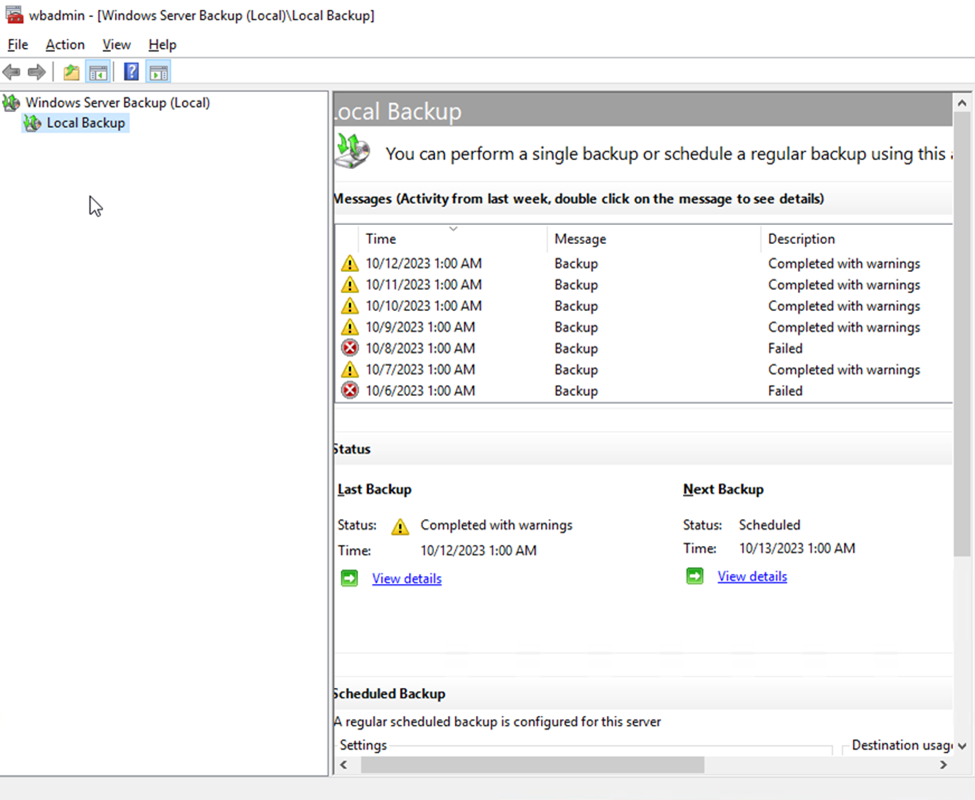Click the horizontal scrollbar thumb
Viewport: 975px width, 800px height.
pyautogui.click(x=532, y=765)
